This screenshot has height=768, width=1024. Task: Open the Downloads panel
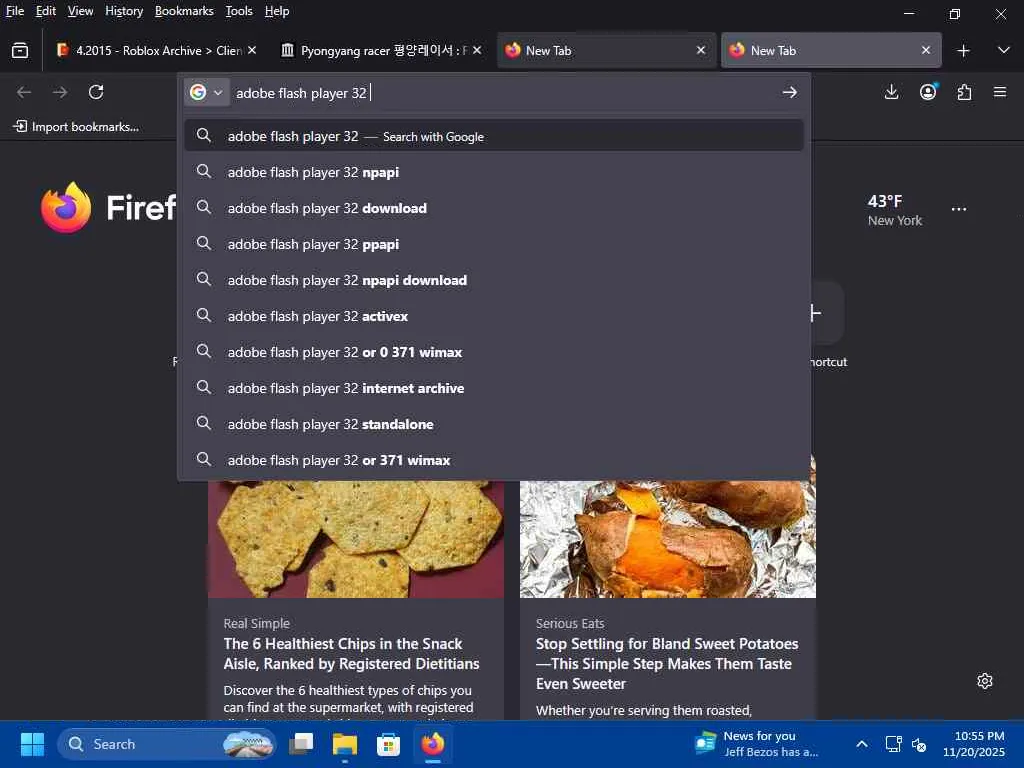click(891, 92)
